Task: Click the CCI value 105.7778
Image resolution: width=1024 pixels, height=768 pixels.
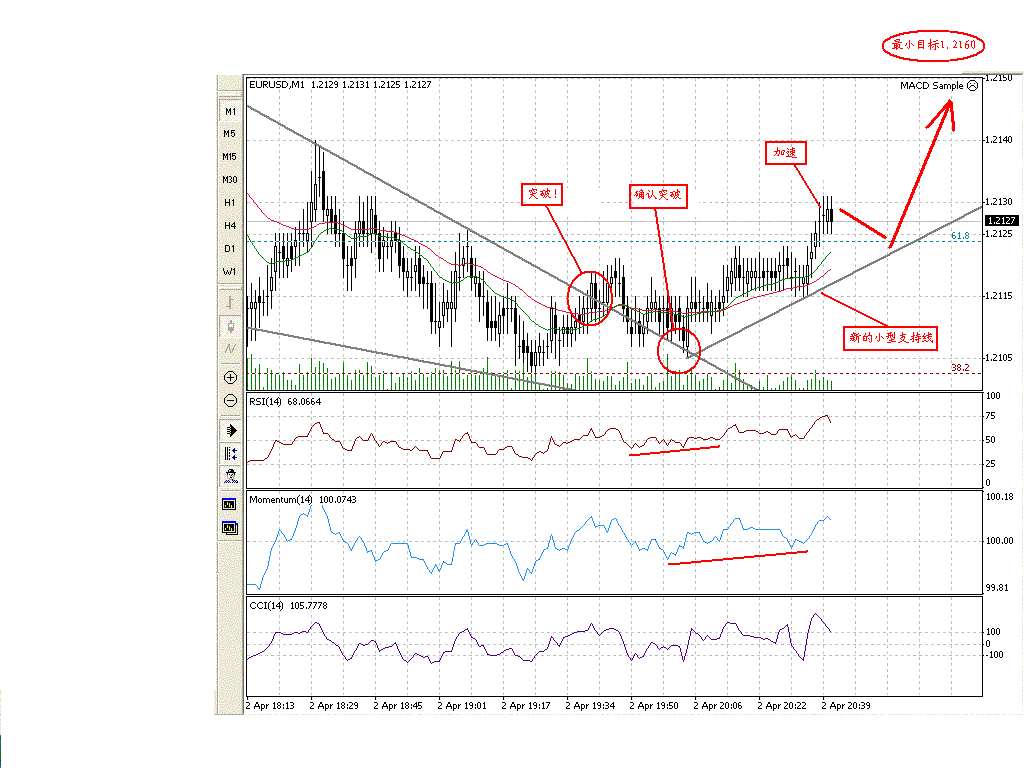Action: pyautogui.click(x=309, y=606)
